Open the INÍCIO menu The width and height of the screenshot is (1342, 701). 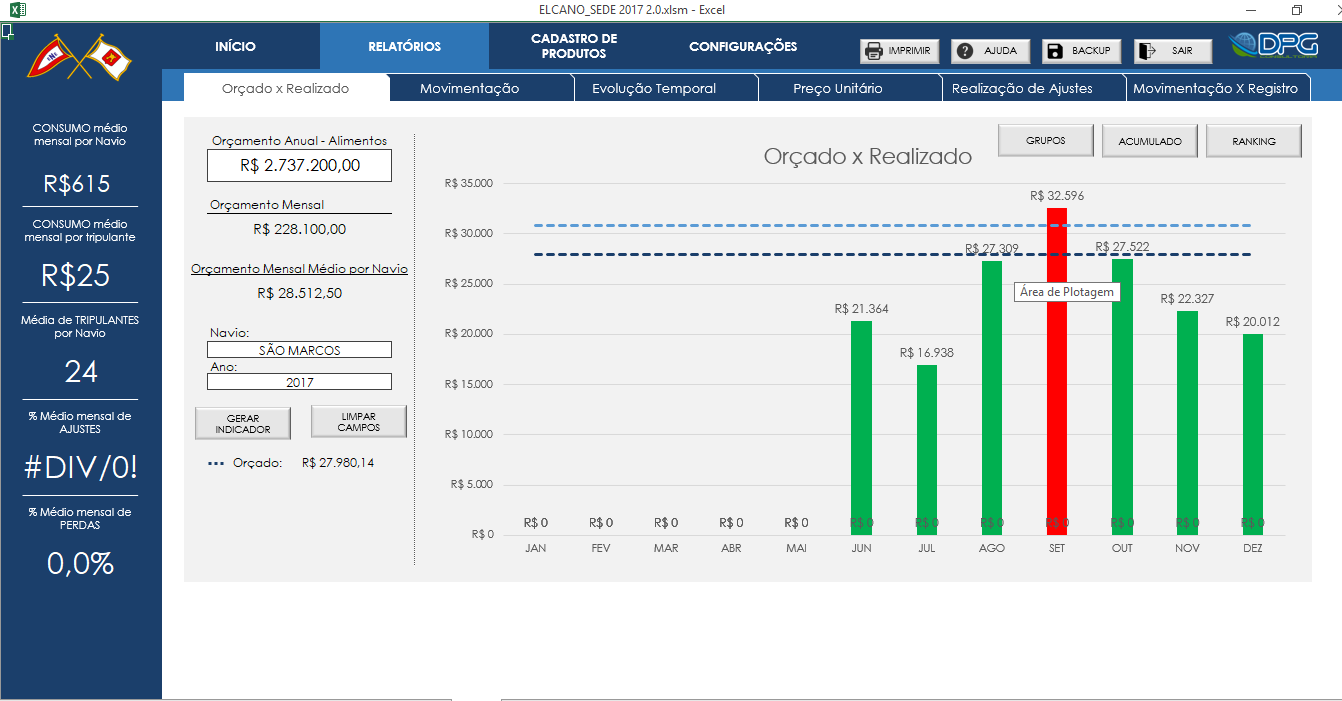tap(235, 47)
